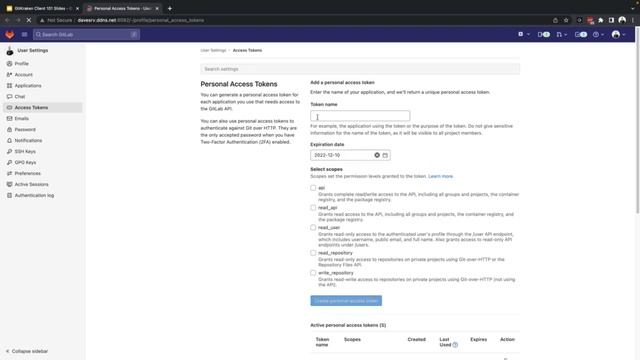
Task: Enable the read_repository scope checkbox
Action: point(313,253)
